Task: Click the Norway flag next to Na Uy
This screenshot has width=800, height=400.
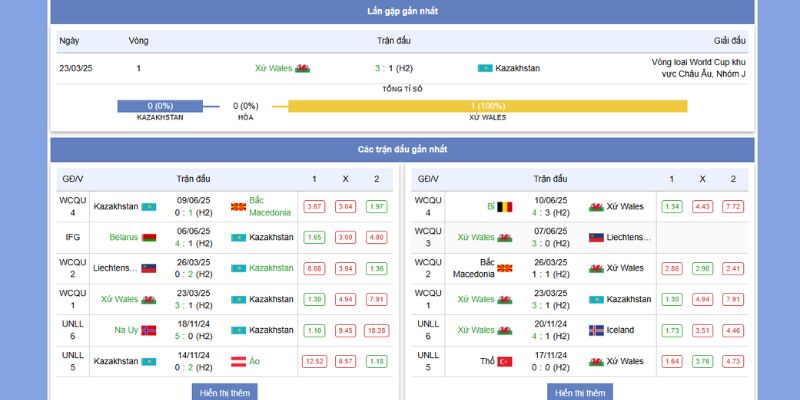Action: click(149, 330)
